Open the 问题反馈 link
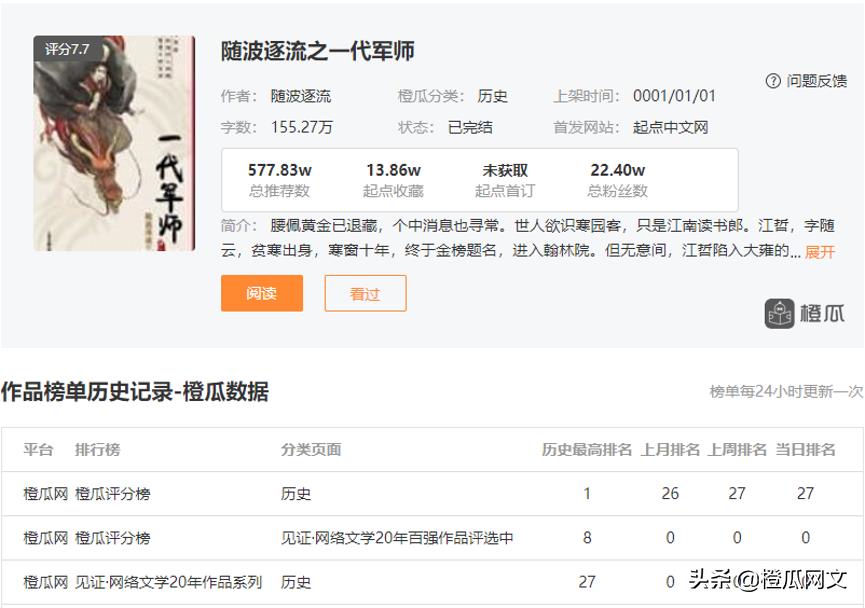 [x=816, y=81]
